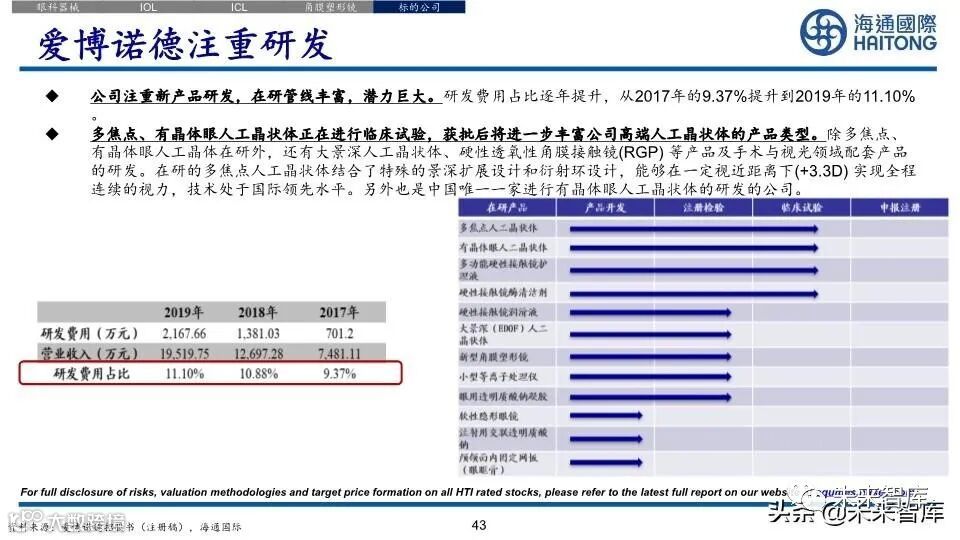
Task: Click the 申报注册 pipeline header
Action: click(x=899, y=208)
